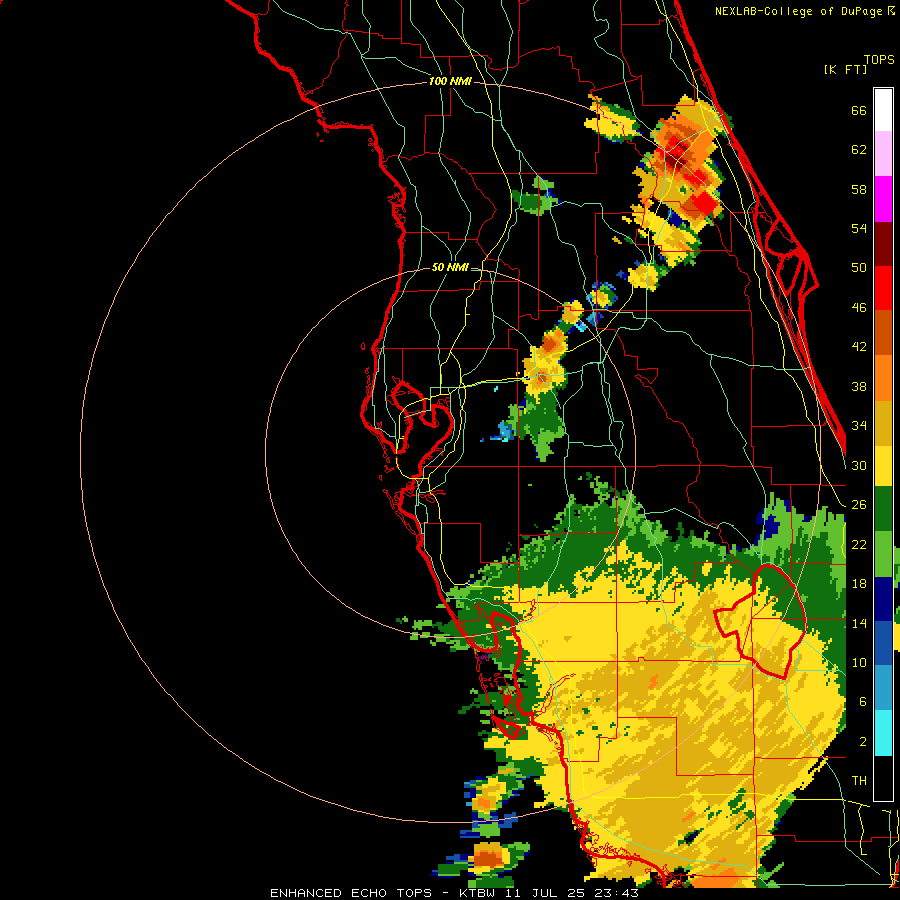Click the black TH legend swatch
The image size is (900, 900).
coord(883,778)
